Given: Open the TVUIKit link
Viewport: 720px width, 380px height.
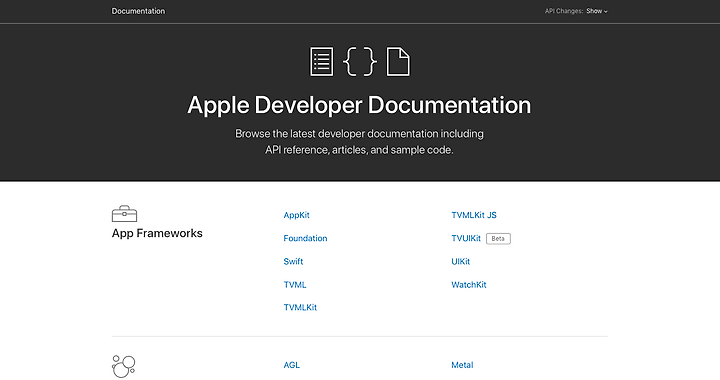Looking at the screenshot, I should [466, 238].
